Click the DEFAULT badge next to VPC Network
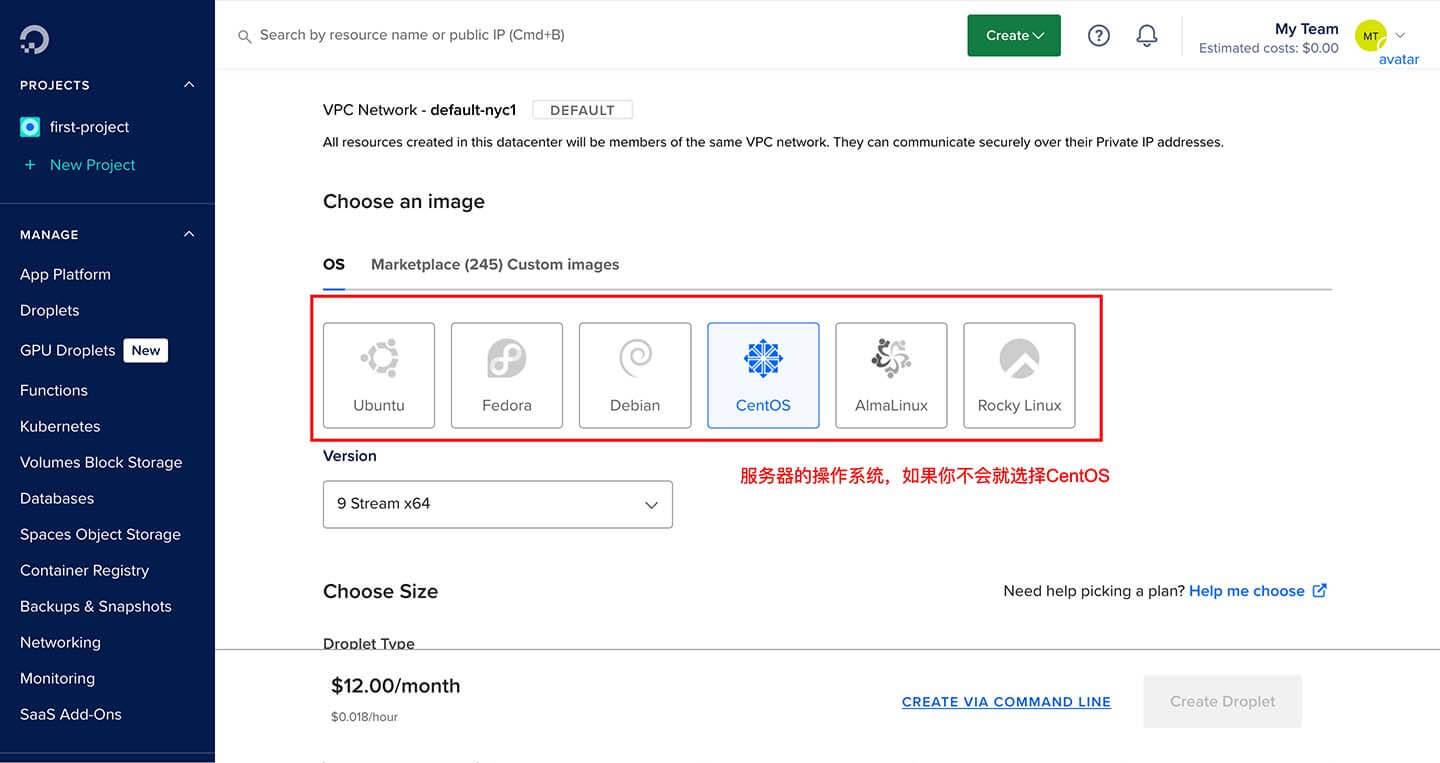Image resolution: width=1440 pixels, height=763 pixels. 582,110
